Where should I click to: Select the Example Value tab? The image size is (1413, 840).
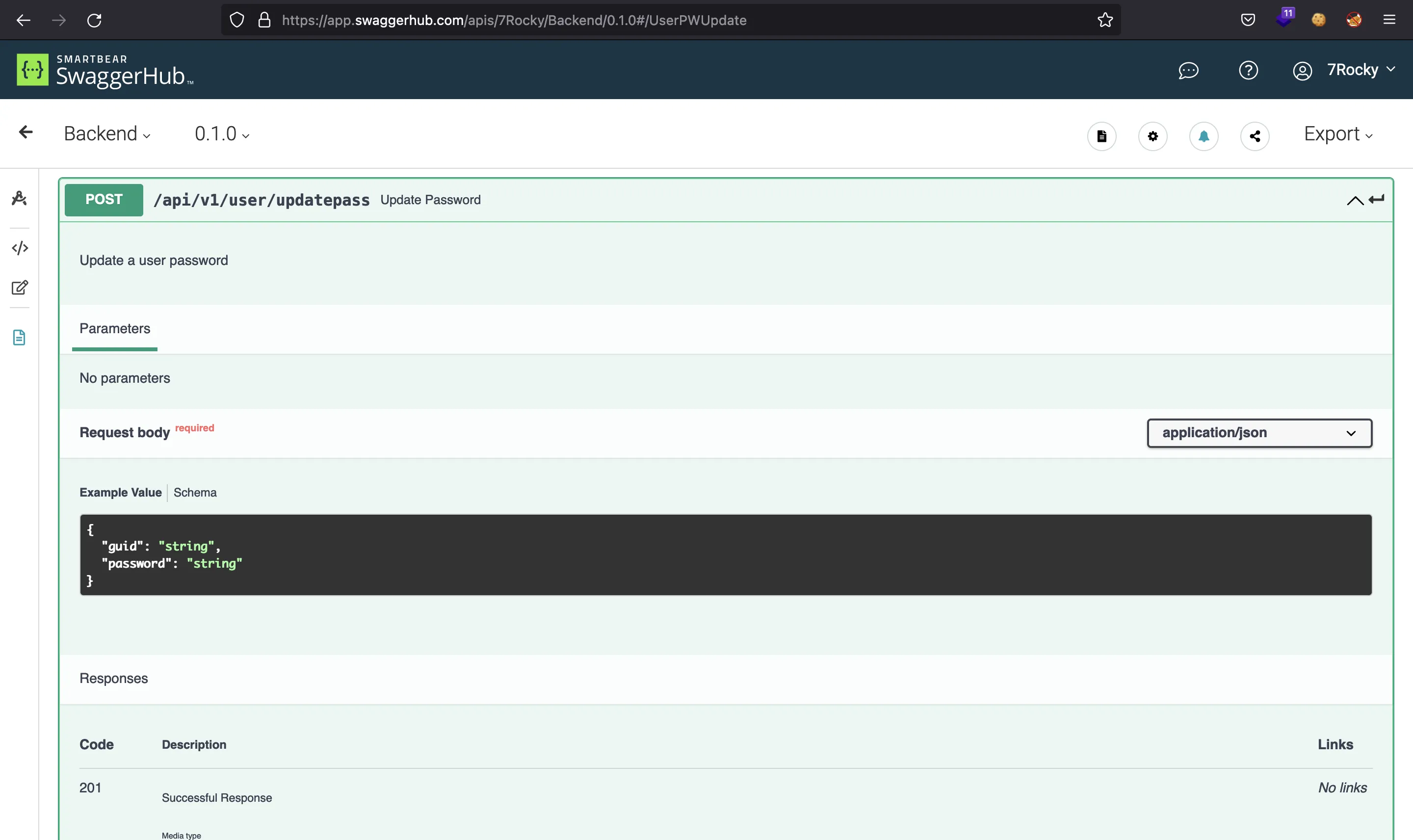click(x=121, y=493)
